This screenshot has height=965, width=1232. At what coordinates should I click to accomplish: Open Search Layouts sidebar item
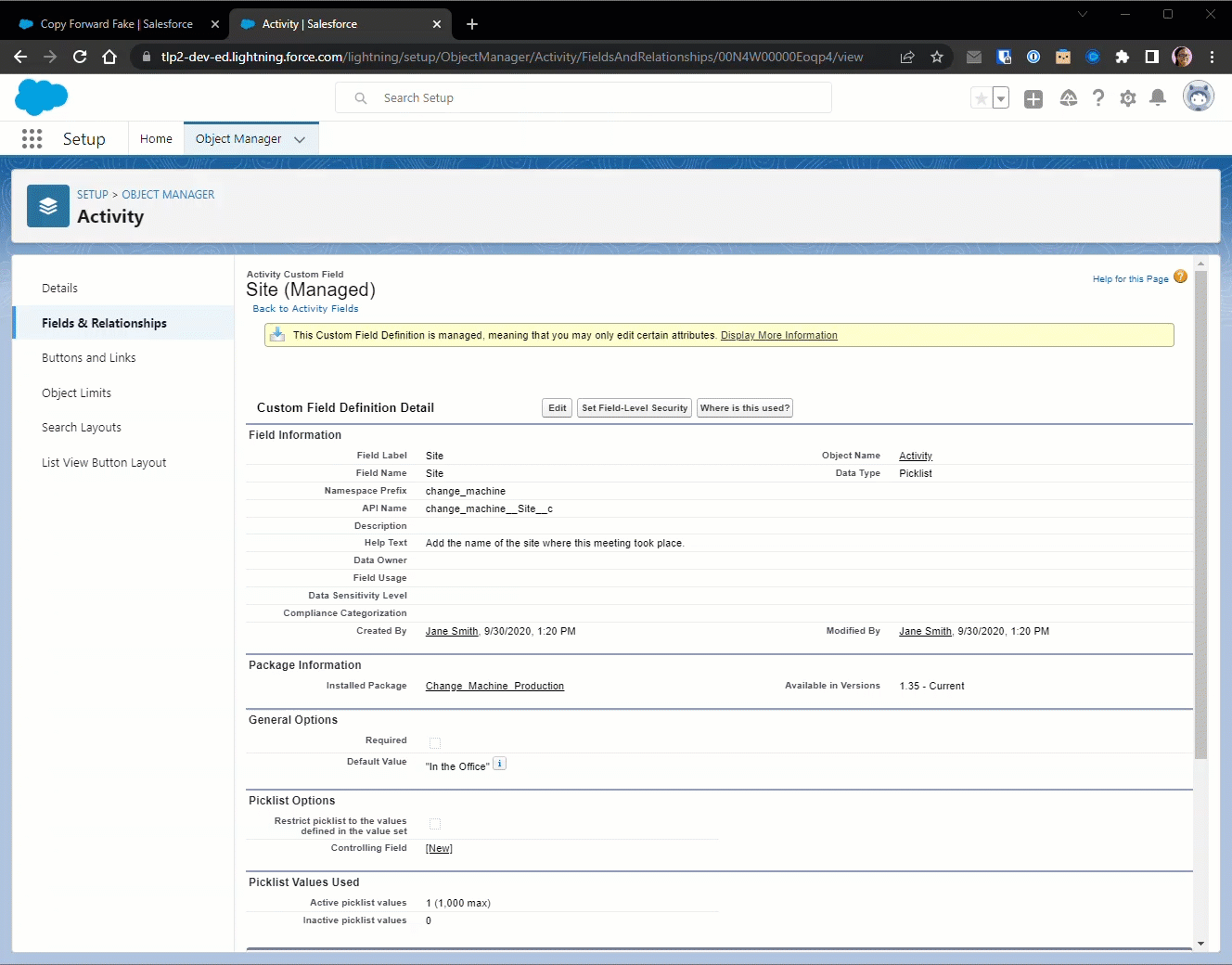coord(82,428)
